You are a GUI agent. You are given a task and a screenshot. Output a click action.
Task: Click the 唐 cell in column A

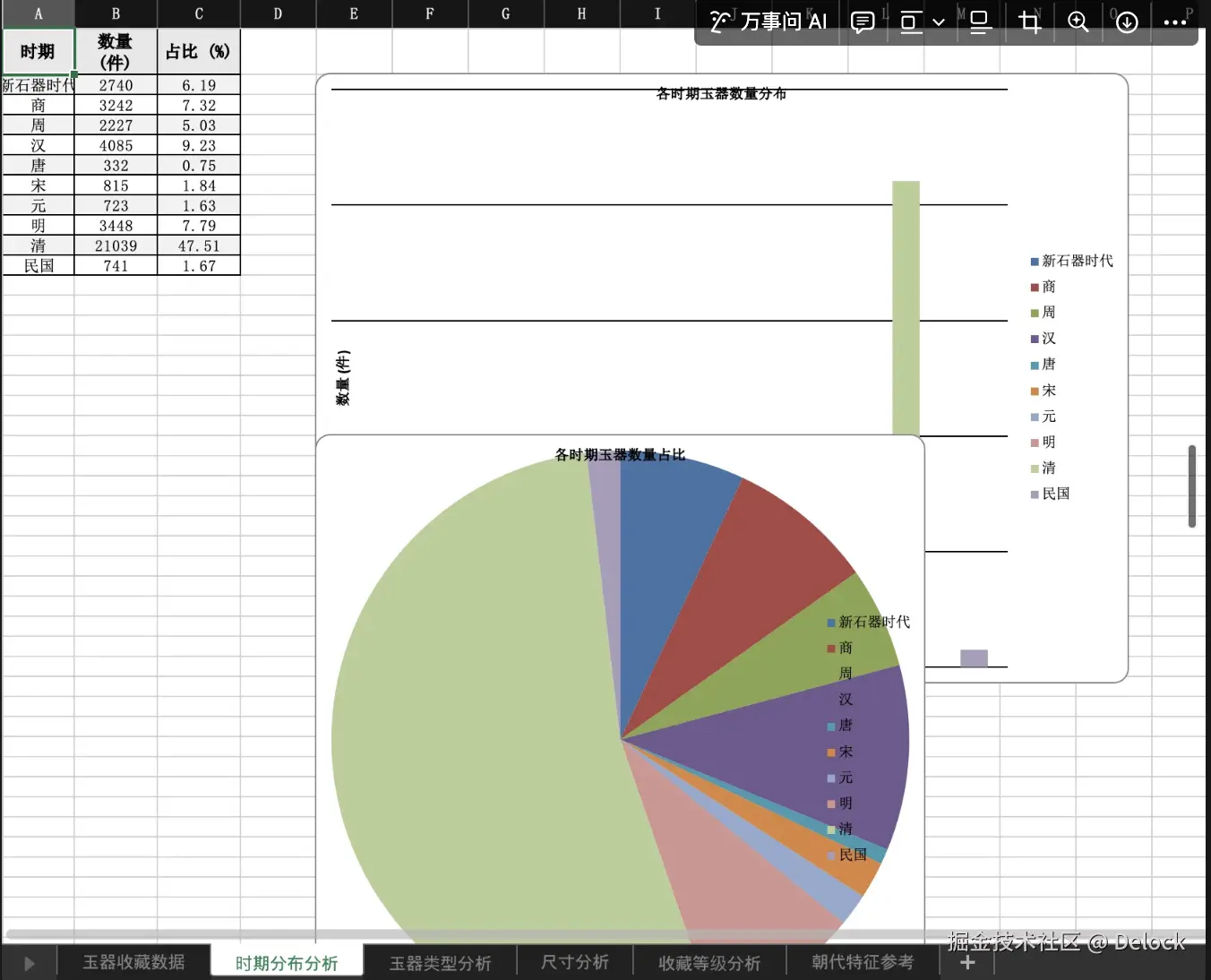tap(38, 166)
